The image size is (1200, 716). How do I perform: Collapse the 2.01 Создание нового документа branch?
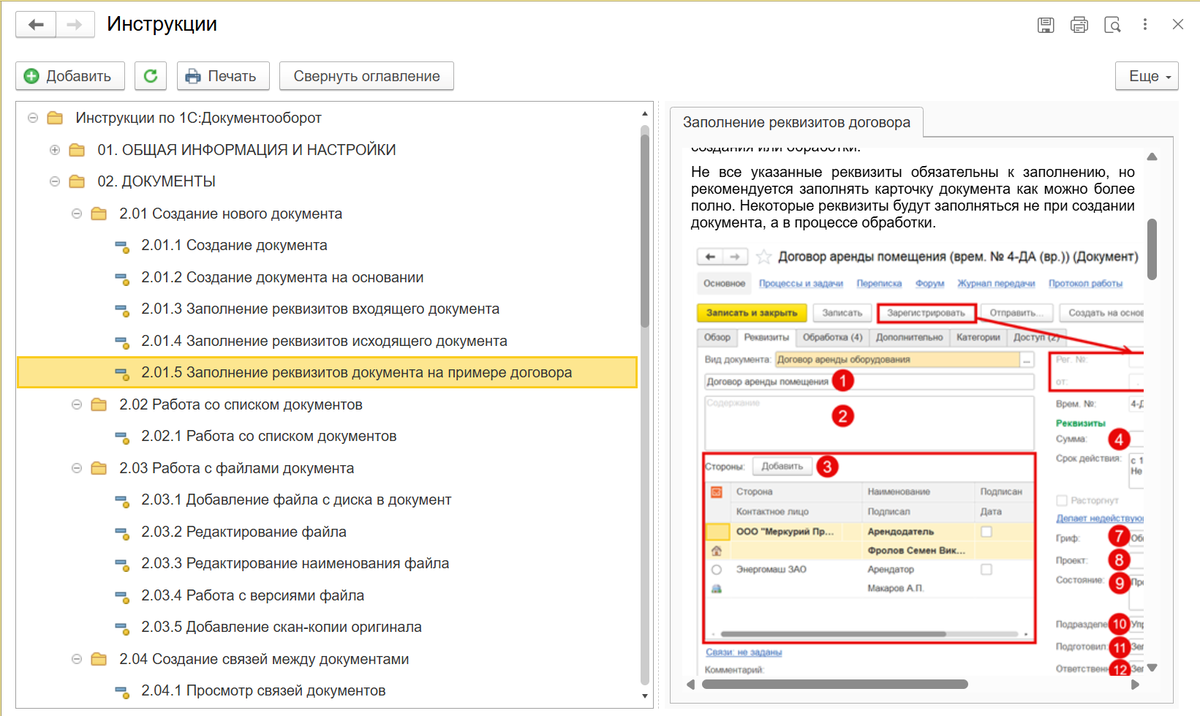pos(77,214)
